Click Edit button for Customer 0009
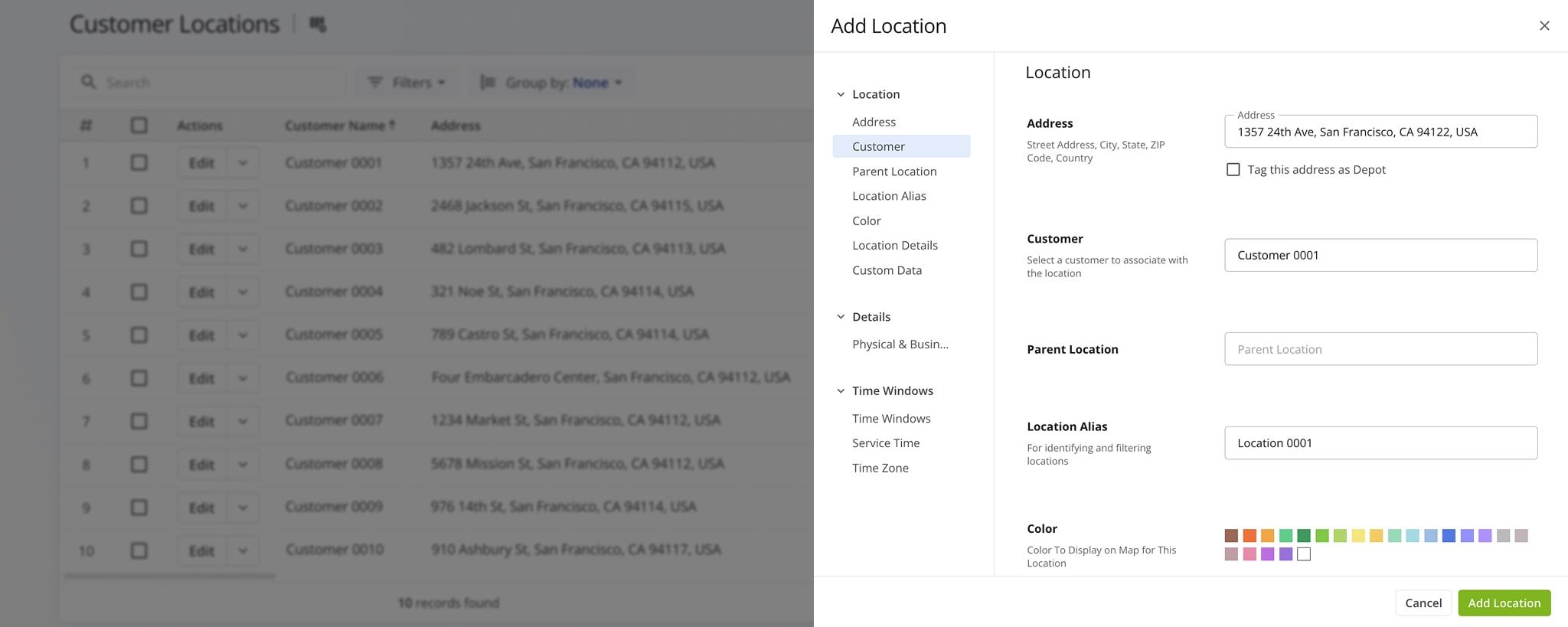1568x627 pixels. pos(202,507)
